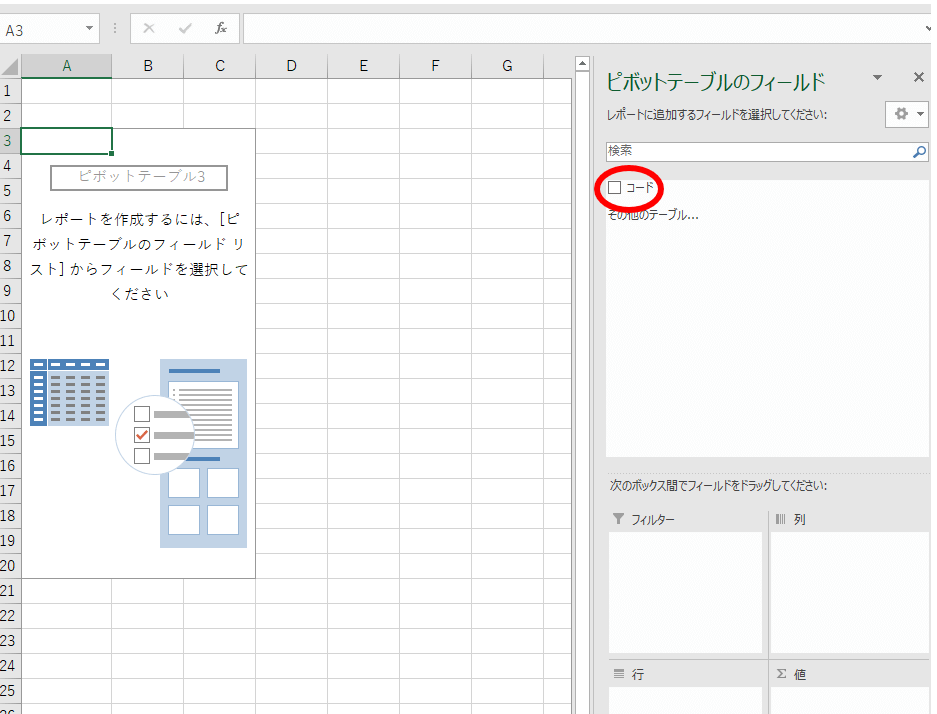
Task: Click the ピボットテーブル3 placeholder label
Action: pos(139,177)
